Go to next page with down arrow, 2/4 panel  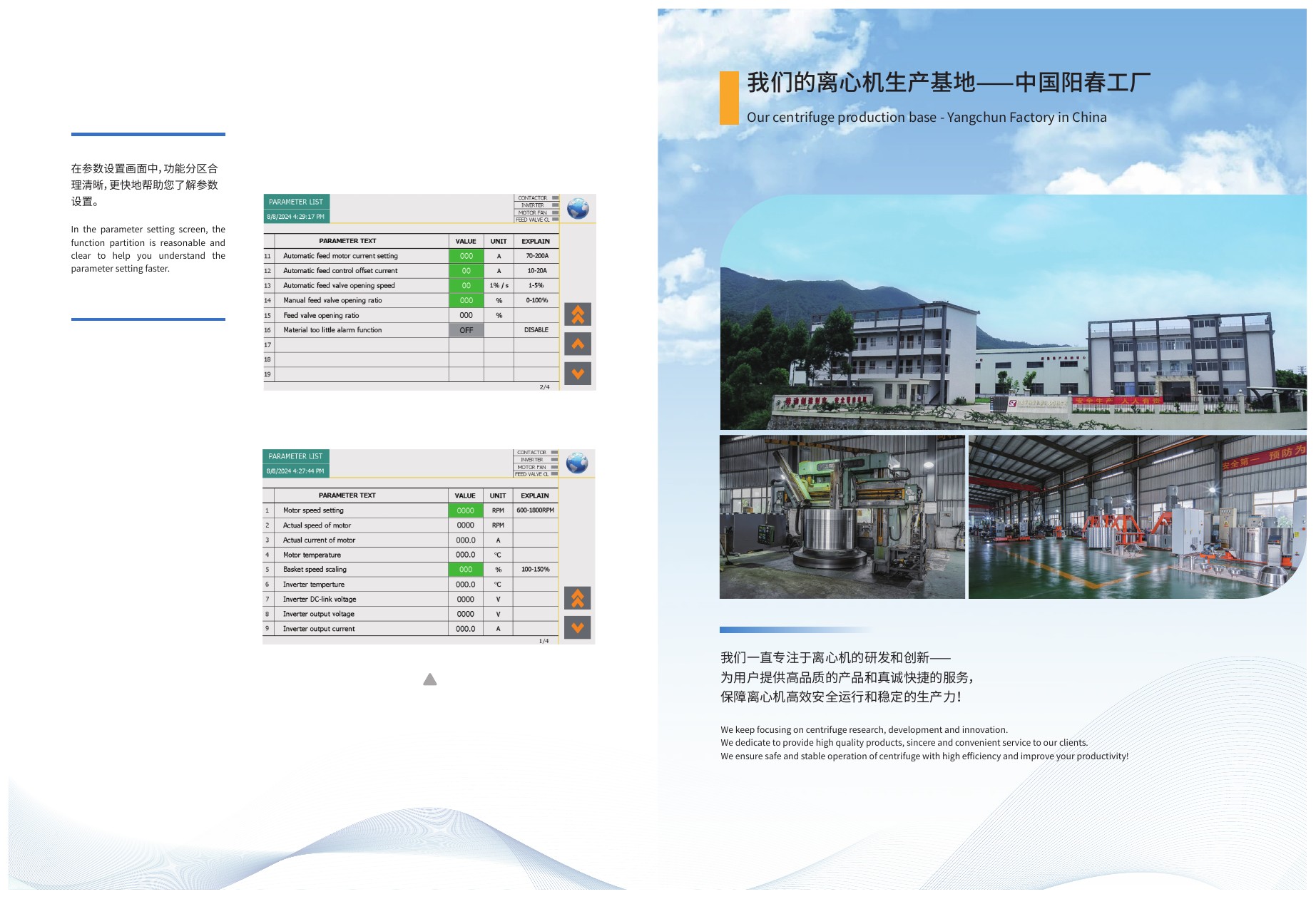coord(578,374)
